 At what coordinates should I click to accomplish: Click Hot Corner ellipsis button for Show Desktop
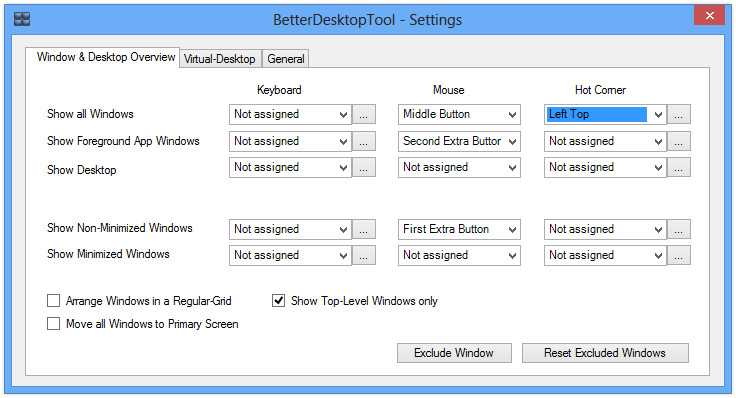[679, 167]
